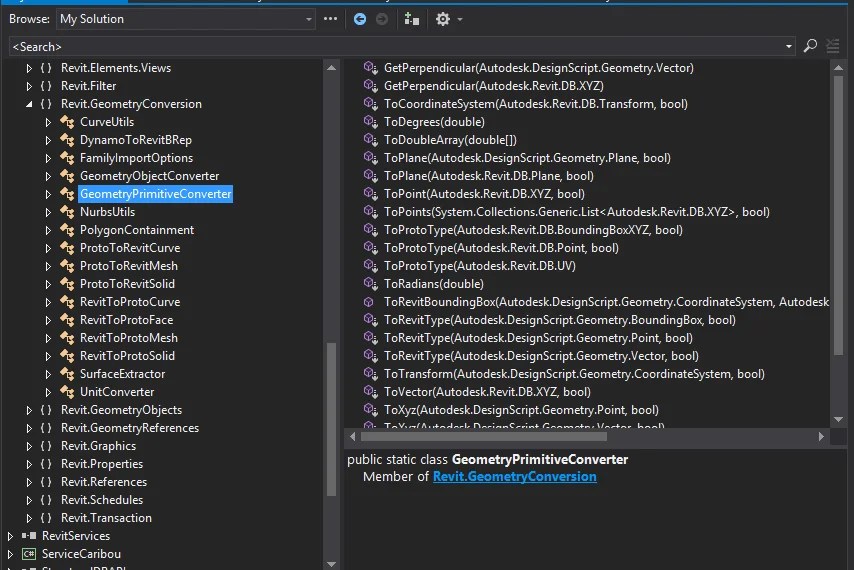Click the ToDegrees(double) method icon
Screen dimensions: 854x570
370,122
